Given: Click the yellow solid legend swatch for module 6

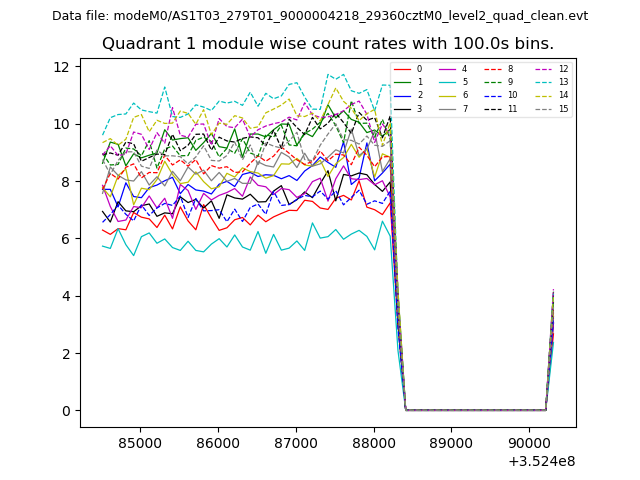Looking at the screenshot, I should pos(448,95).
